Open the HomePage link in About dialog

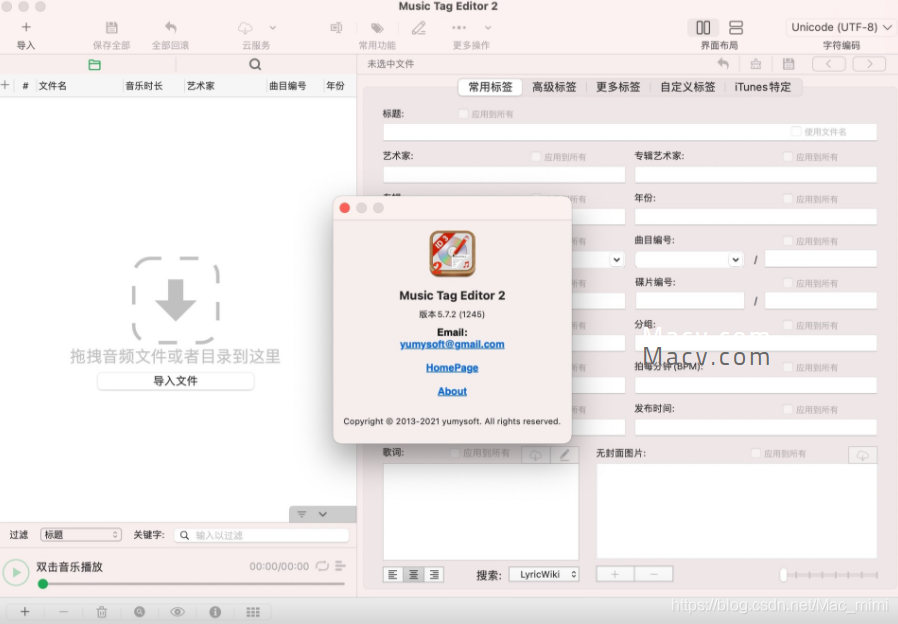click(452, 368)
